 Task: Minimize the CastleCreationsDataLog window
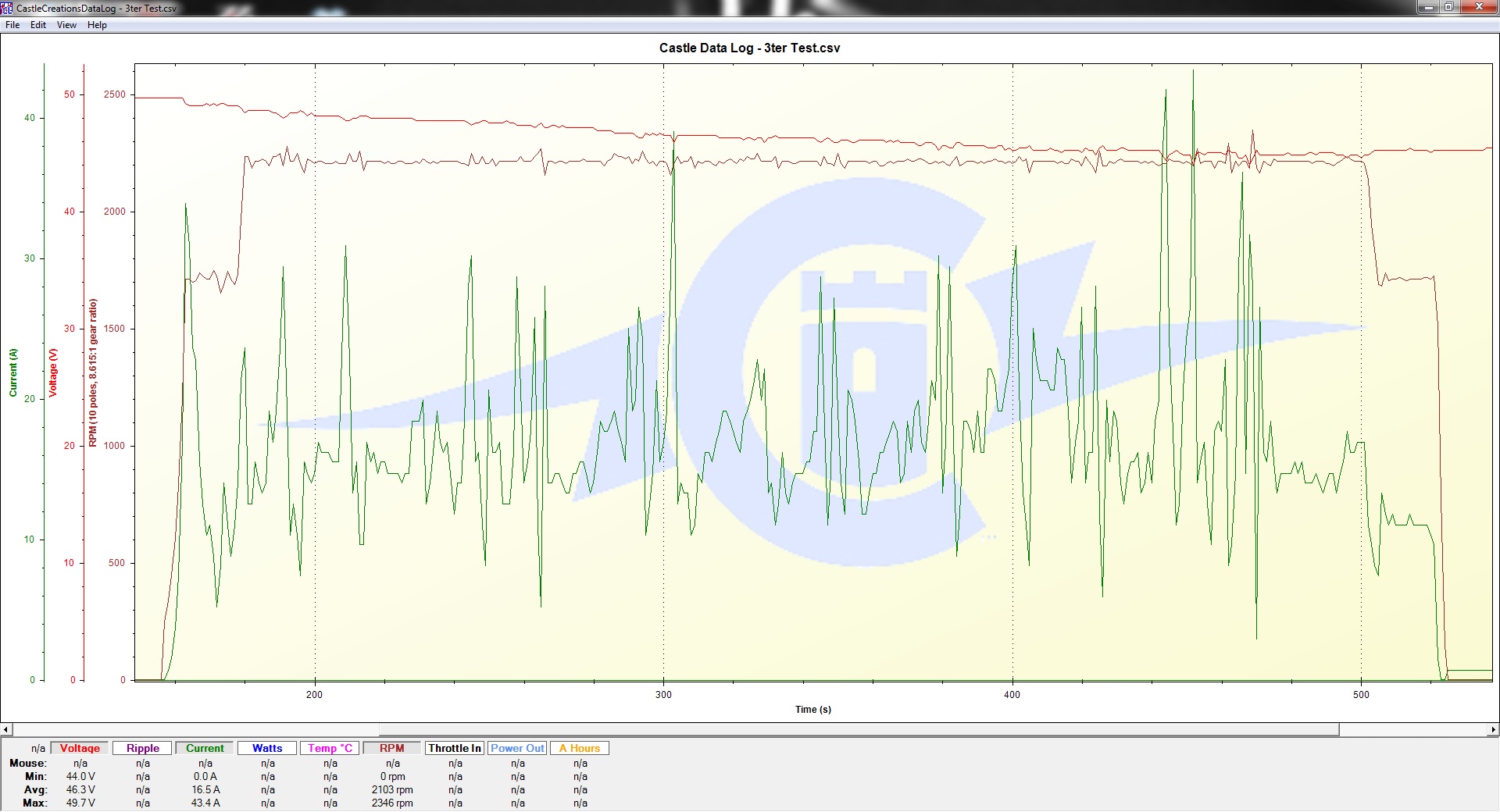tap(1428, 7)
